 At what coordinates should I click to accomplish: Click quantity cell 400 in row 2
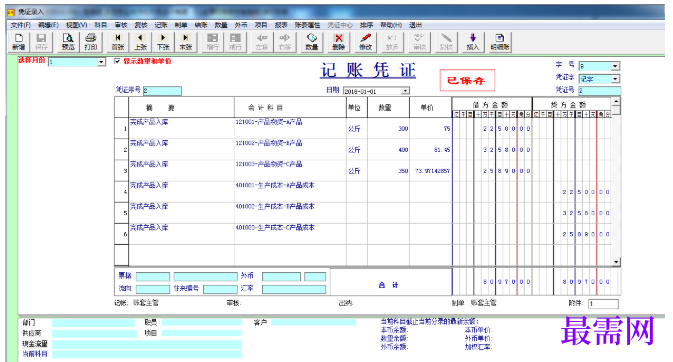click(x=388, y=149)
